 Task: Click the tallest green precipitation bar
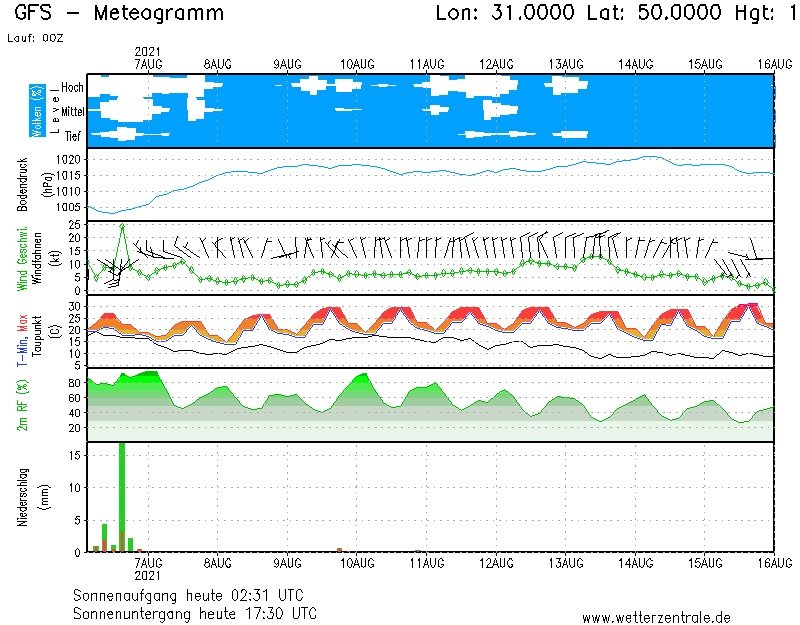click(x=122, y=495)
